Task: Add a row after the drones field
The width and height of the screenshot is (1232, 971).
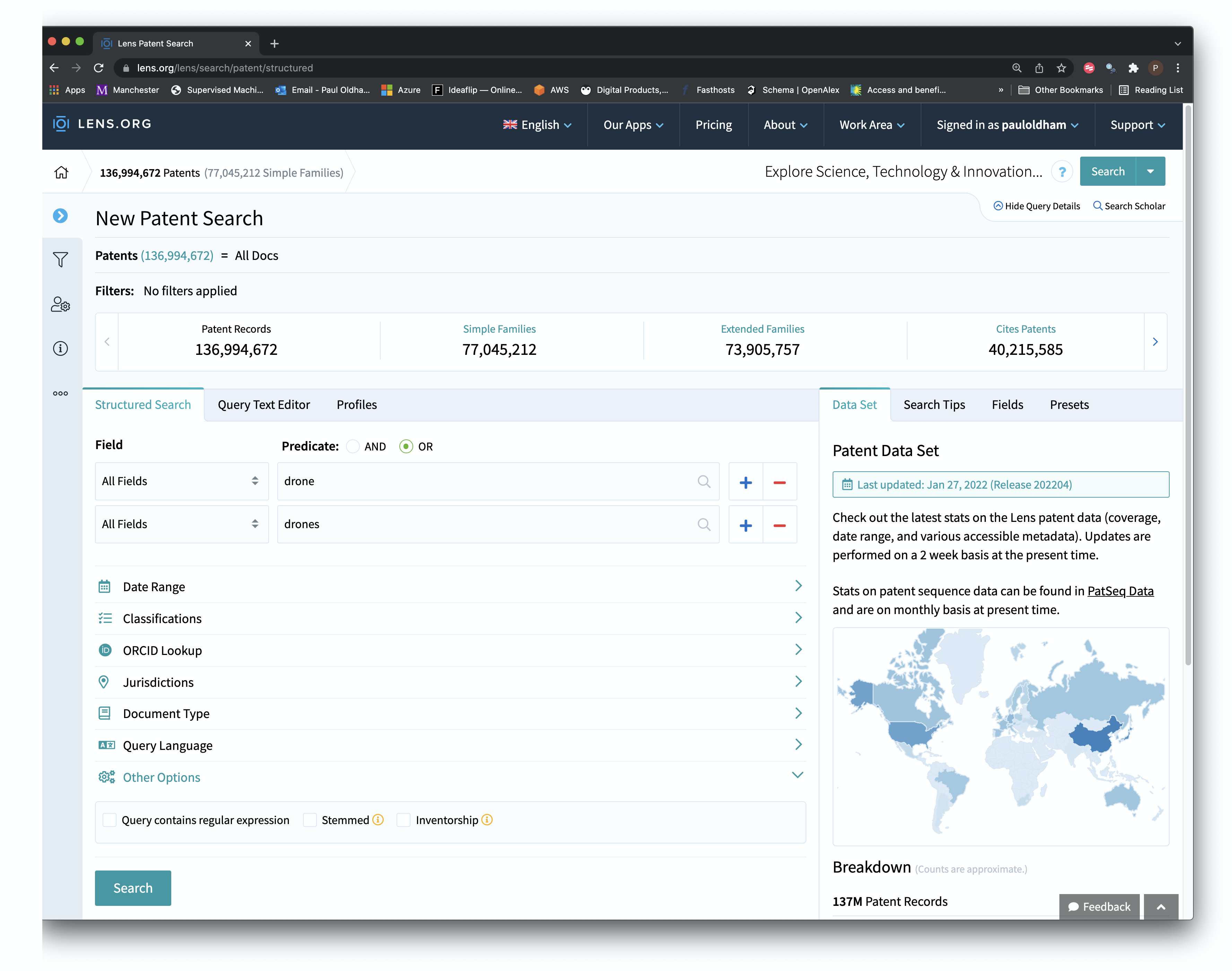Action: coord(745,525)
